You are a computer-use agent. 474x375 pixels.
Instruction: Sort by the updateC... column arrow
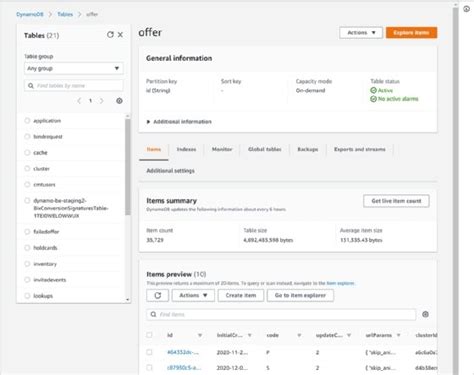tap(349, 335)
